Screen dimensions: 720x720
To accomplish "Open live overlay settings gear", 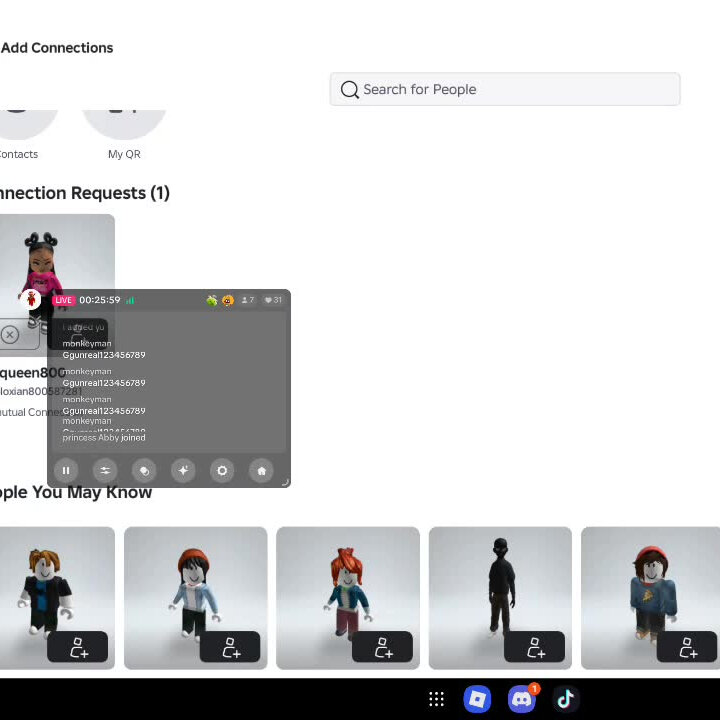I will [222, 471].
